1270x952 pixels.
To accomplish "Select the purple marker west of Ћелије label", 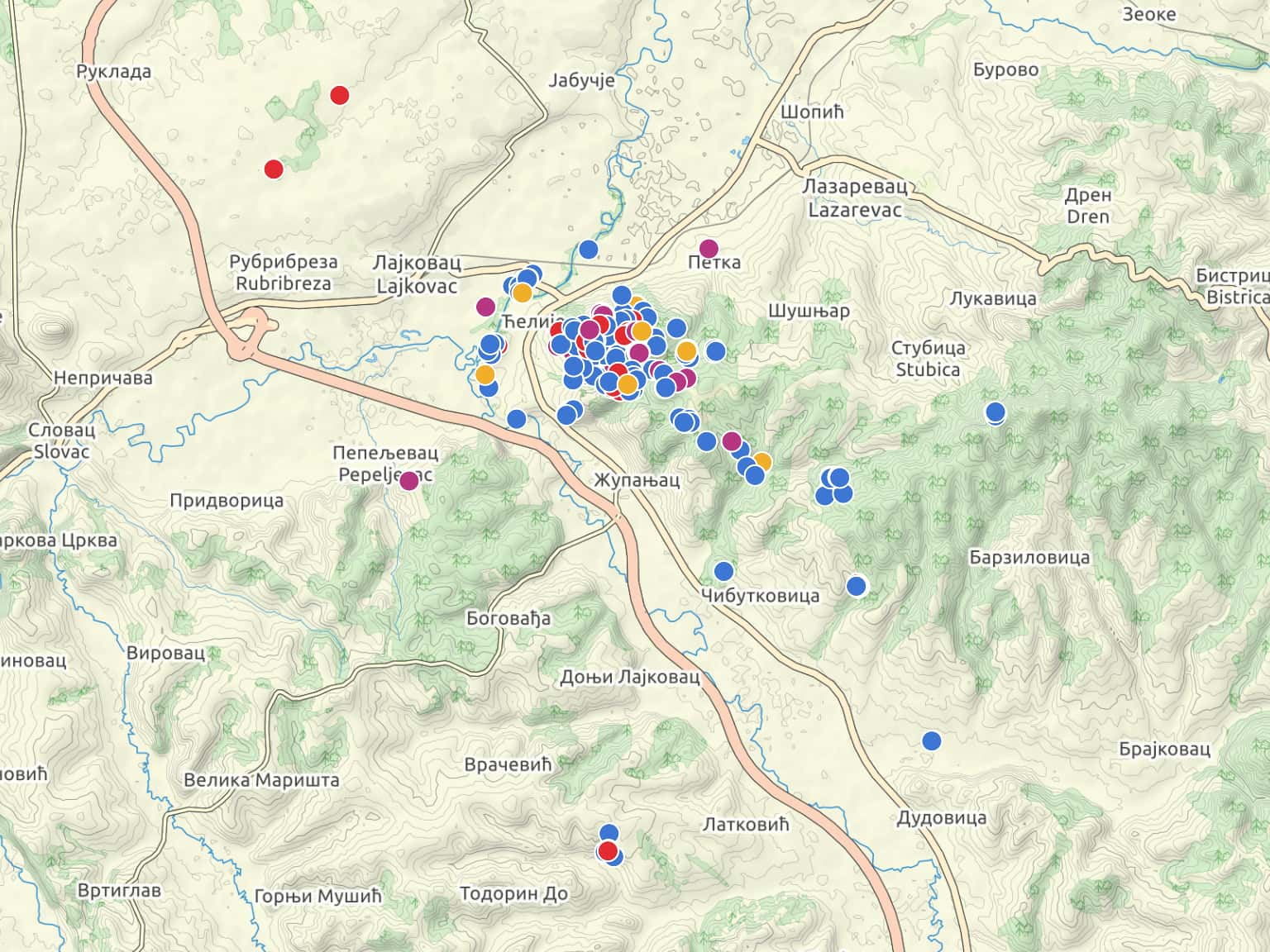I will (485, 307).
